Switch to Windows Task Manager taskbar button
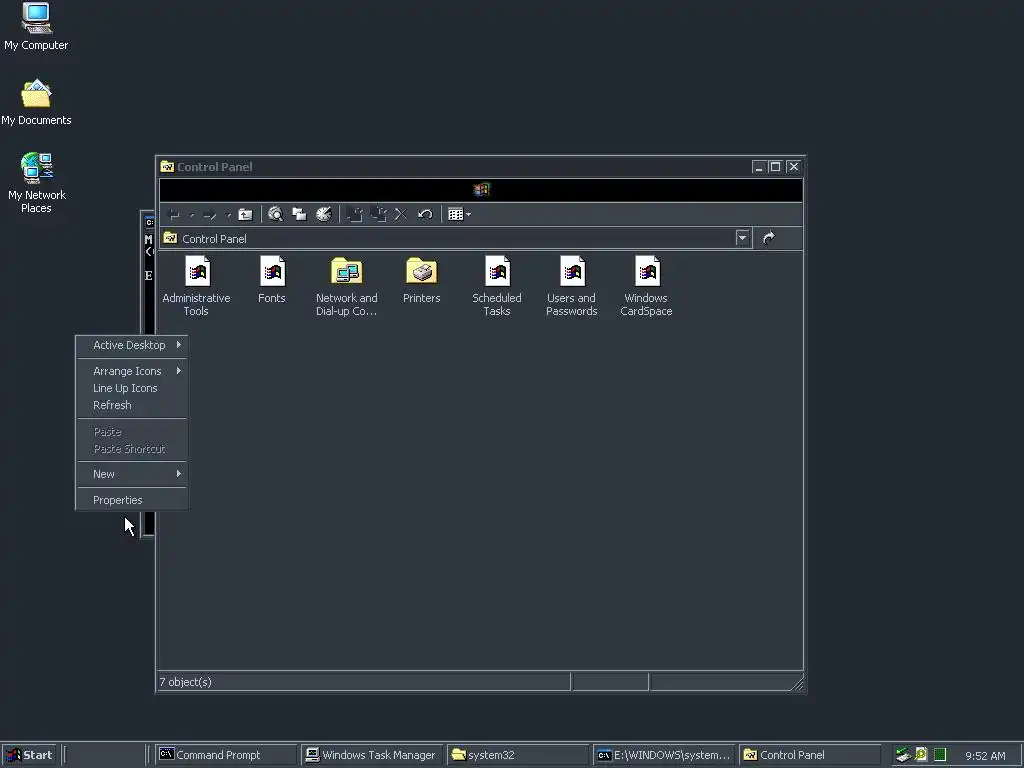The width and height of the screenshot is (1024, 768). click(x=372, y=755)
